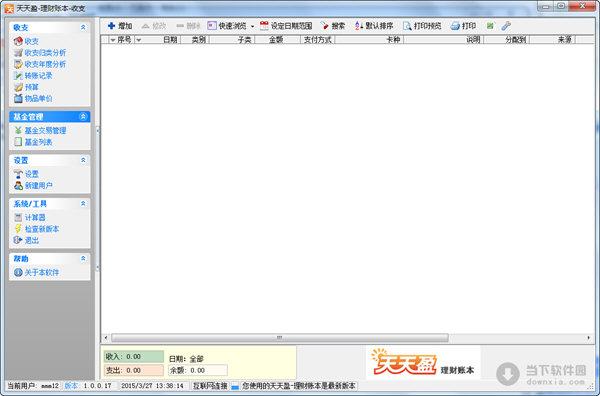The width and height of the screenshot is (600, 396).
Task: Click 新建用户 new user
Action: click(33, 186)
